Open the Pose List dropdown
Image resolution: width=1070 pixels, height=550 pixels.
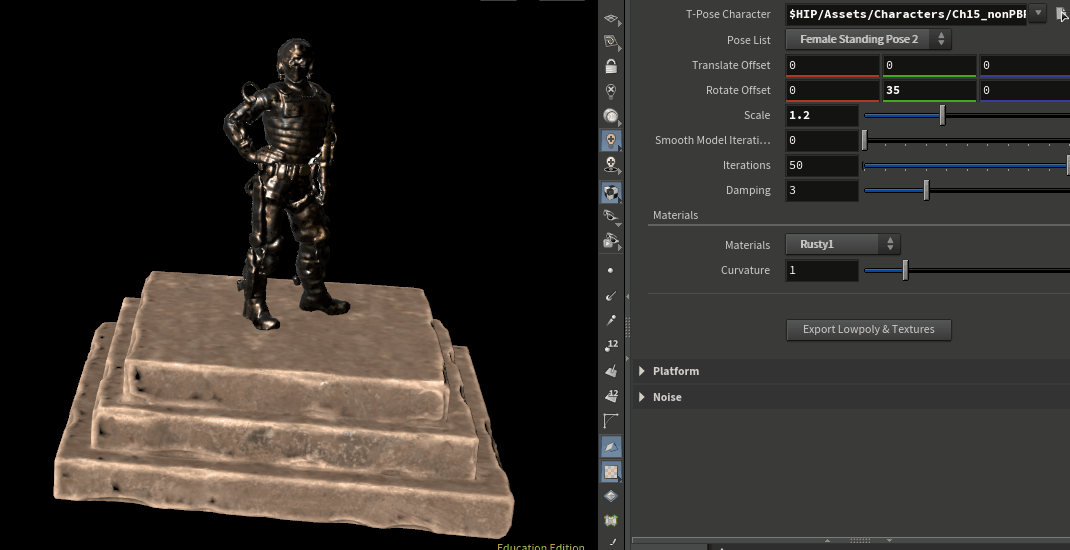click(868, 40)
